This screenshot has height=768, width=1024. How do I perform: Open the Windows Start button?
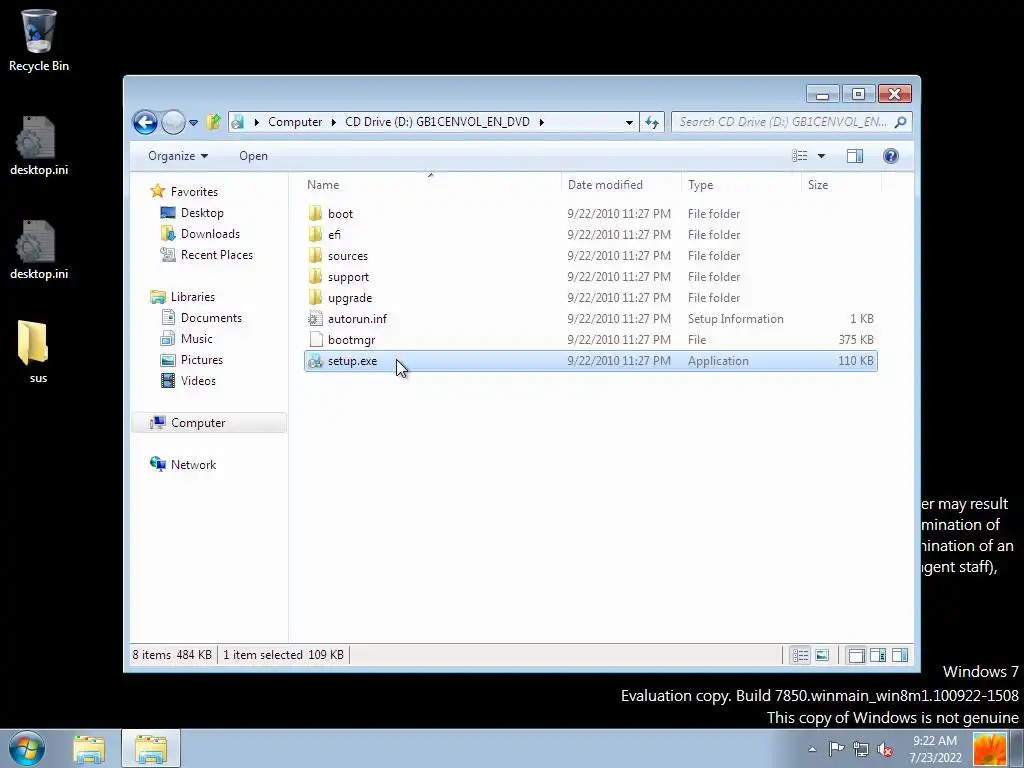click(x=27, y=748)
